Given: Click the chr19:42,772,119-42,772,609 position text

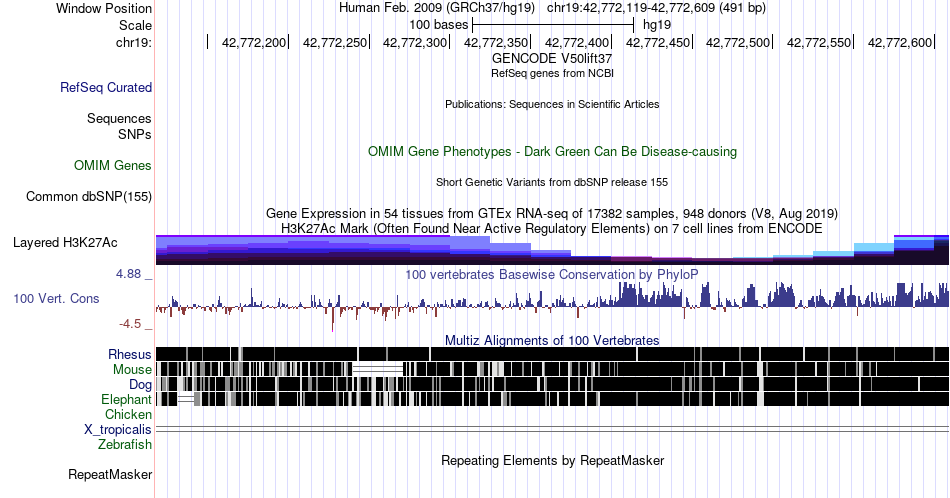Looking at the screenshot, I should pyautogui.click(x=656, y=8).
